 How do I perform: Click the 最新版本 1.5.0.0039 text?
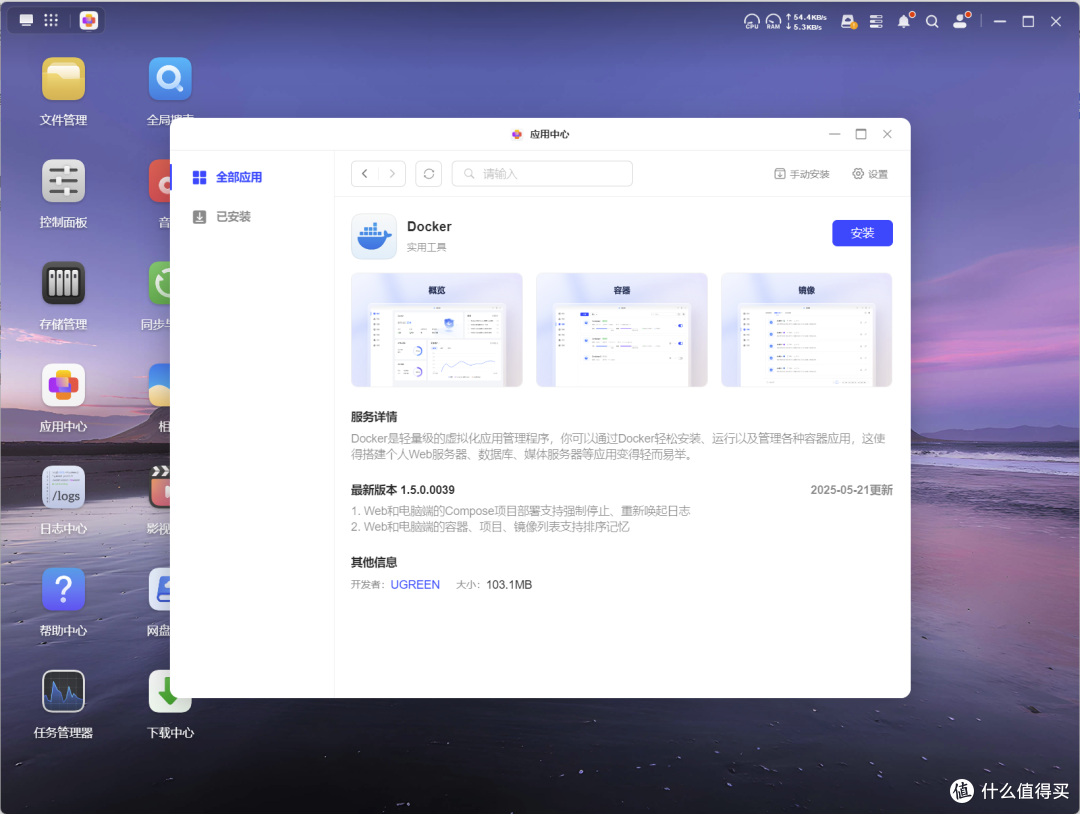point(403,490)
